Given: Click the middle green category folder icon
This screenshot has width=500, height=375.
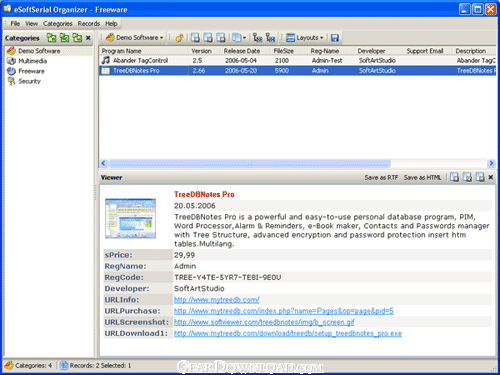Looking at the screenshot, I should tap(64, 38).
